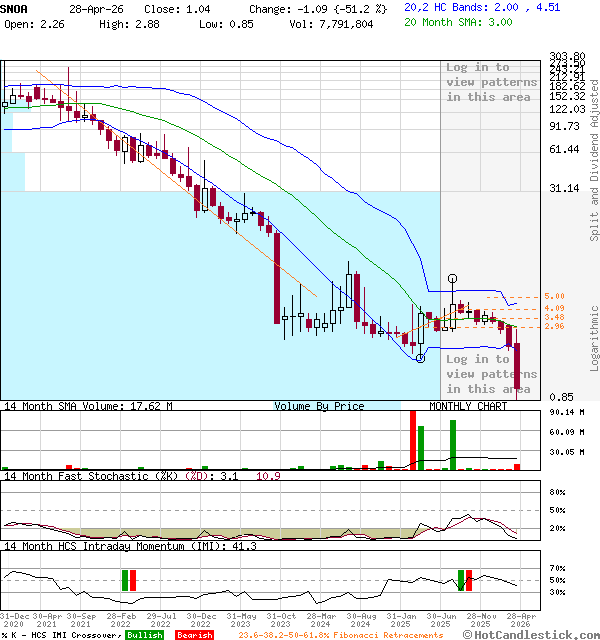Viewport: 600px width, 640px height.
Task: Open the lower 'Log in to view patterns' message
Action: pyautogui.click(x=491, y=373)
